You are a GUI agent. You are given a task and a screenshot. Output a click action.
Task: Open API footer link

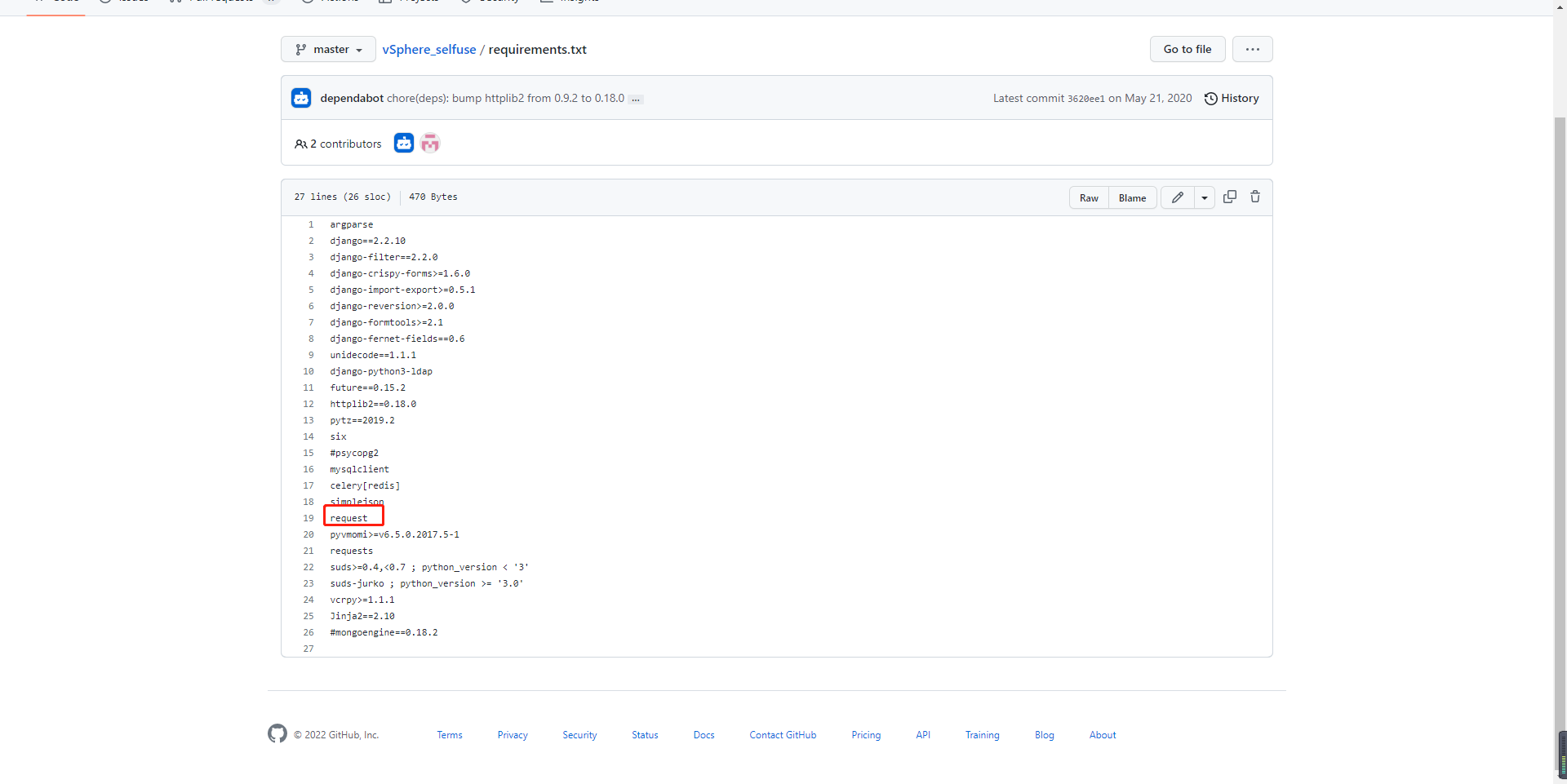point(923,735)
